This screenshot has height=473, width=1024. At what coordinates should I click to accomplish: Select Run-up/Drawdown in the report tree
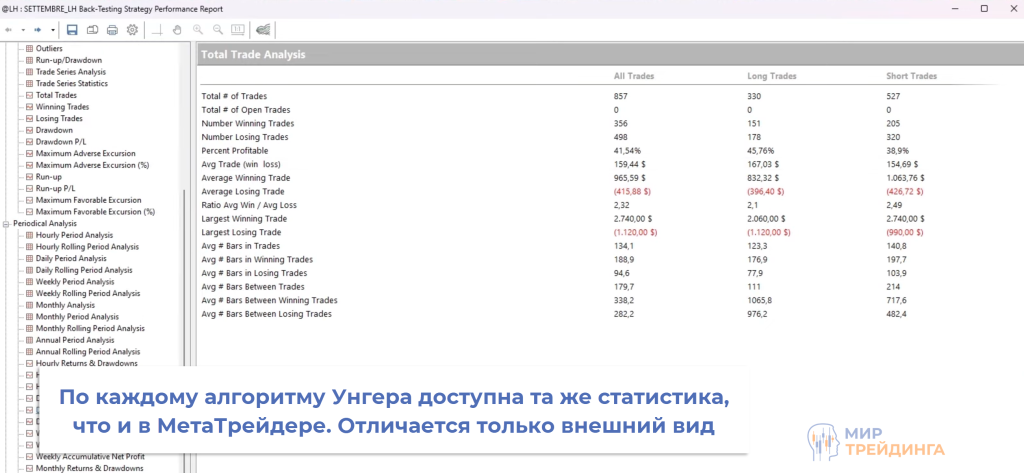tap(69, 60)
